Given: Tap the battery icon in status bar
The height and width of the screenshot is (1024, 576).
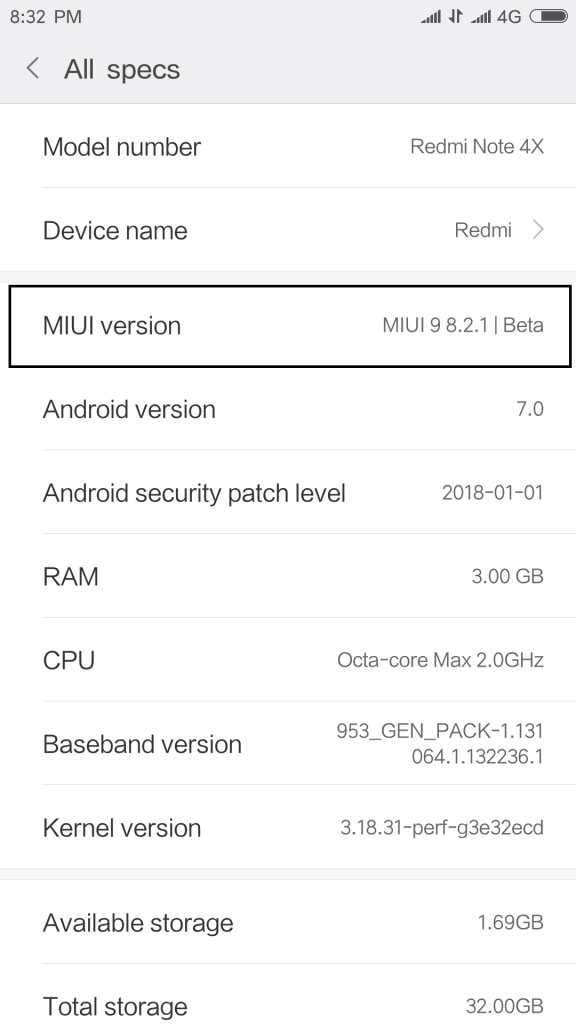Looking at the screenshot, I should click(548, 17).
